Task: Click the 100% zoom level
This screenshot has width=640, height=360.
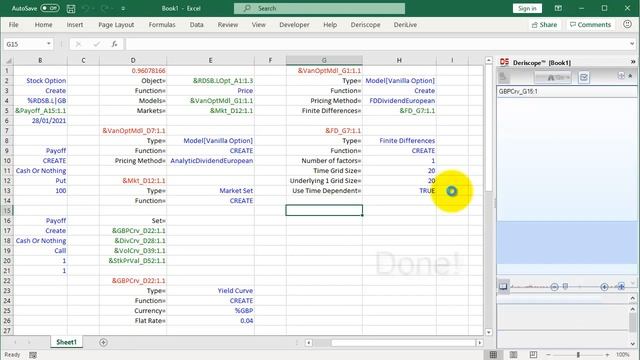Action: (x=622, y=355)
